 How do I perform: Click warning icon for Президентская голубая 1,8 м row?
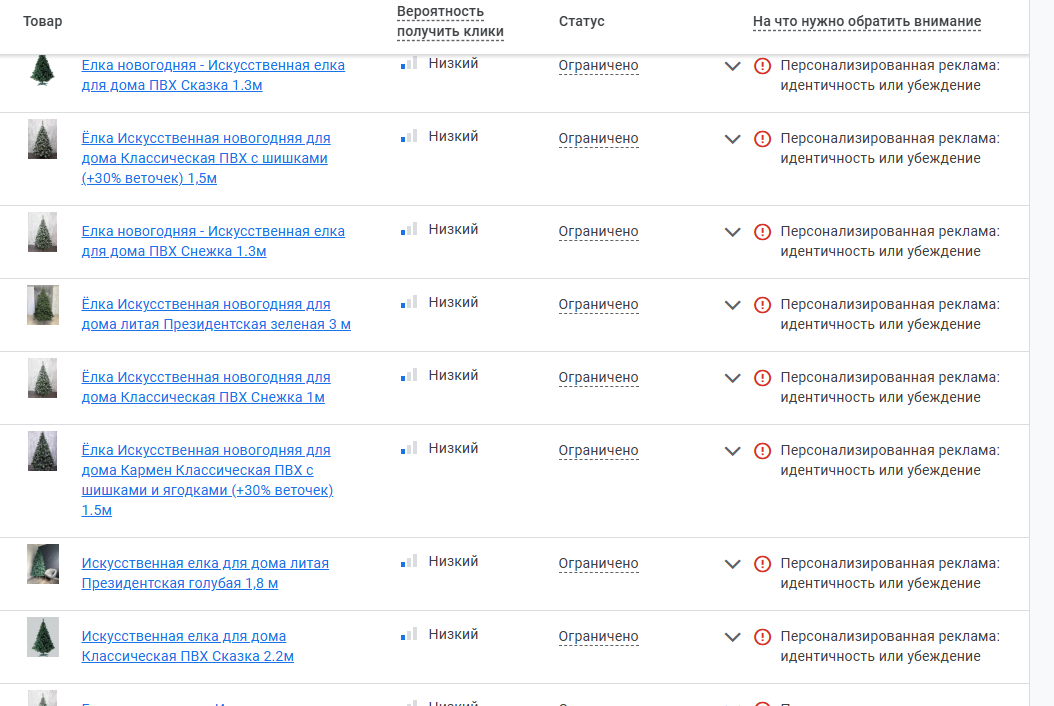click(762, 564)
